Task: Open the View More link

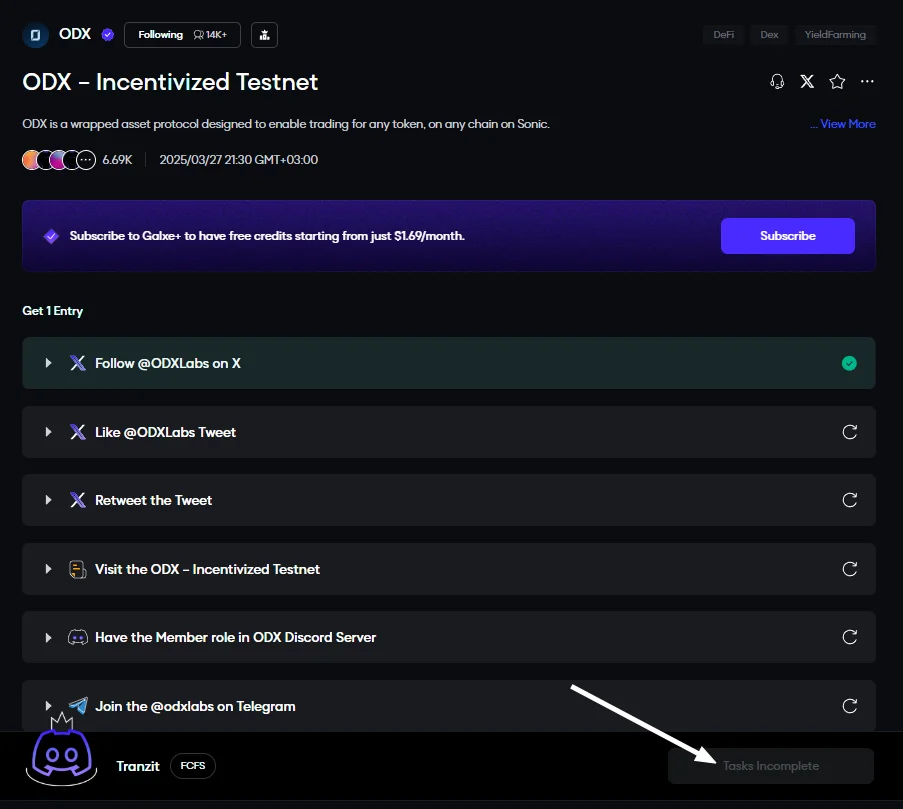Action: click(x=843, y=124)
